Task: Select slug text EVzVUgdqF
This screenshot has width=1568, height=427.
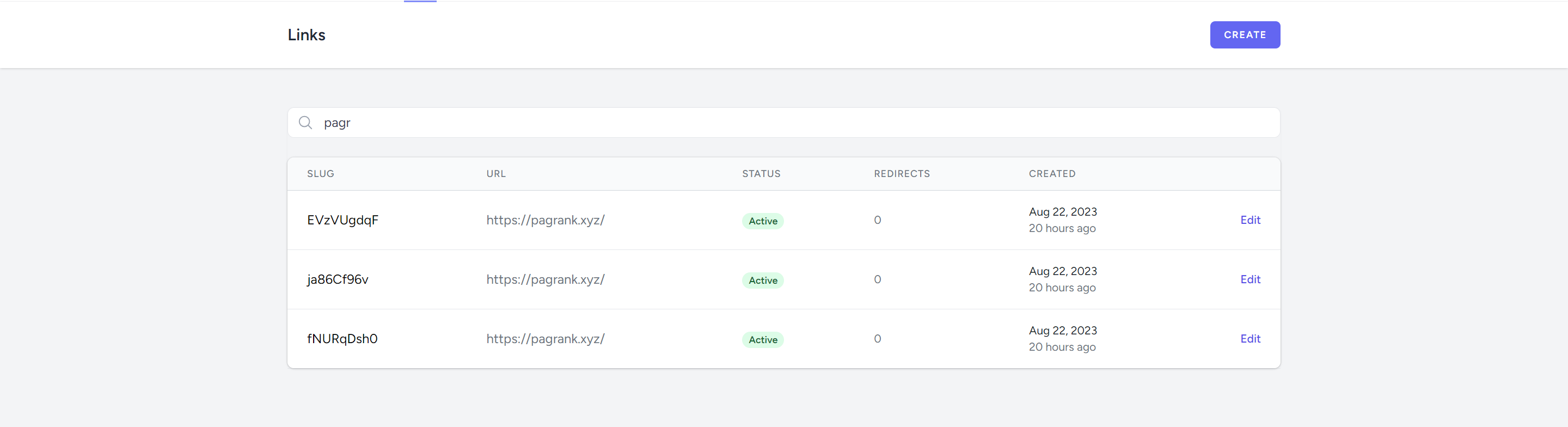Action: [342, 220]
